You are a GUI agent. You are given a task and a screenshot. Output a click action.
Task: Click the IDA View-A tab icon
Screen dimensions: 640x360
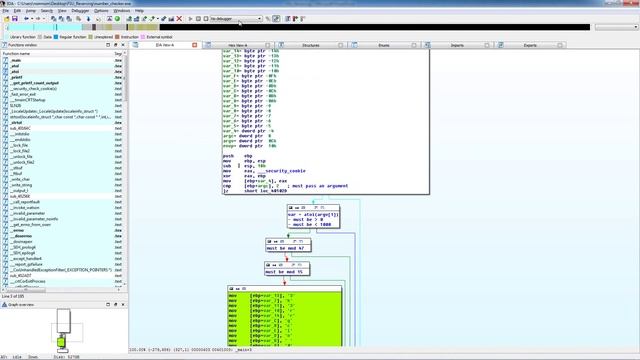136,45
